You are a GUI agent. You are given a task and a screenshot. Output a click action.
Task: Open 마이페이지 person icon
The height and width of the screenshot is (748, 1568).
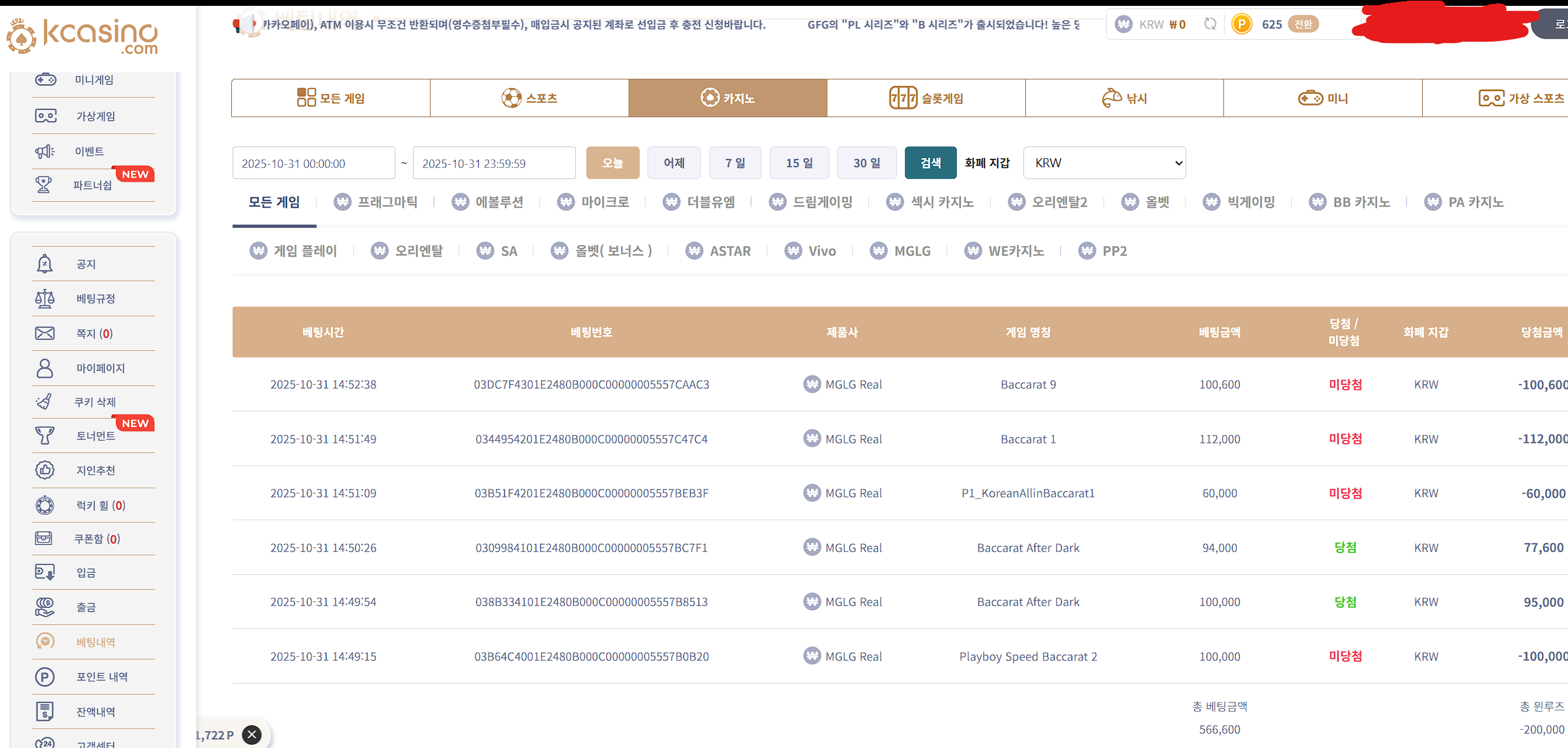coord(44,368)
